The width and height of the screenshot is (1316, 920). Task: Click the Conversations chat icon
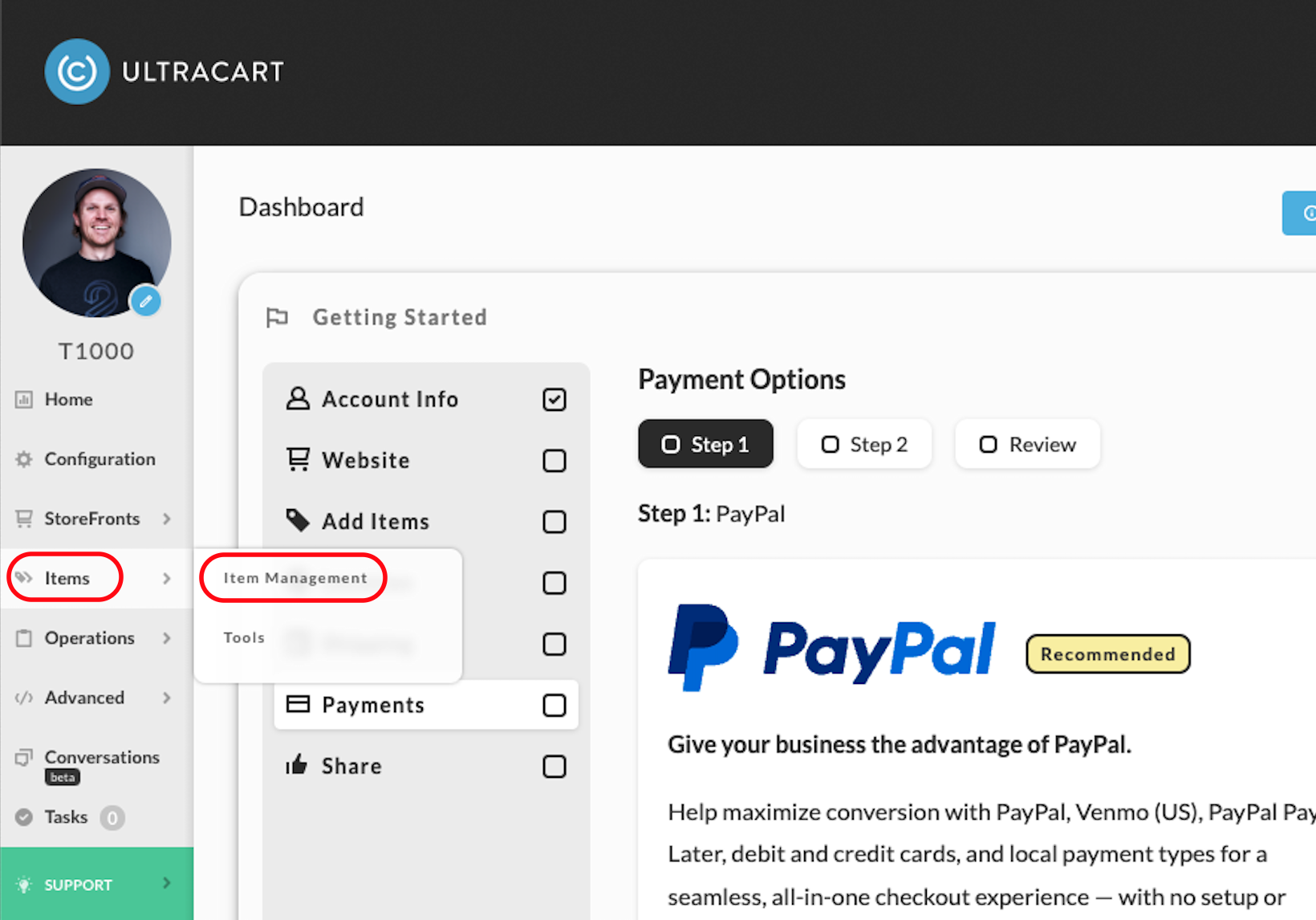tap(24, 757)
